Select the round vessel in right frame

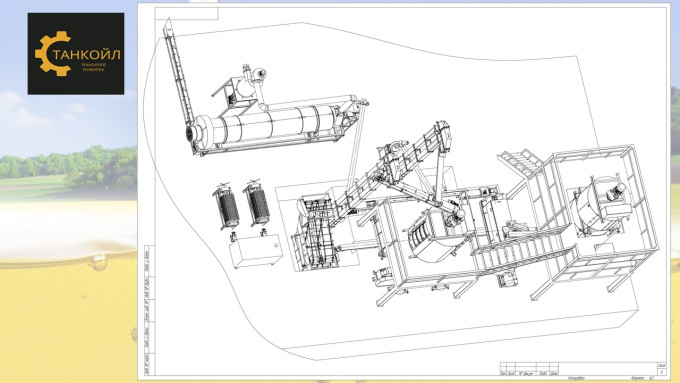tap(600, 206)
